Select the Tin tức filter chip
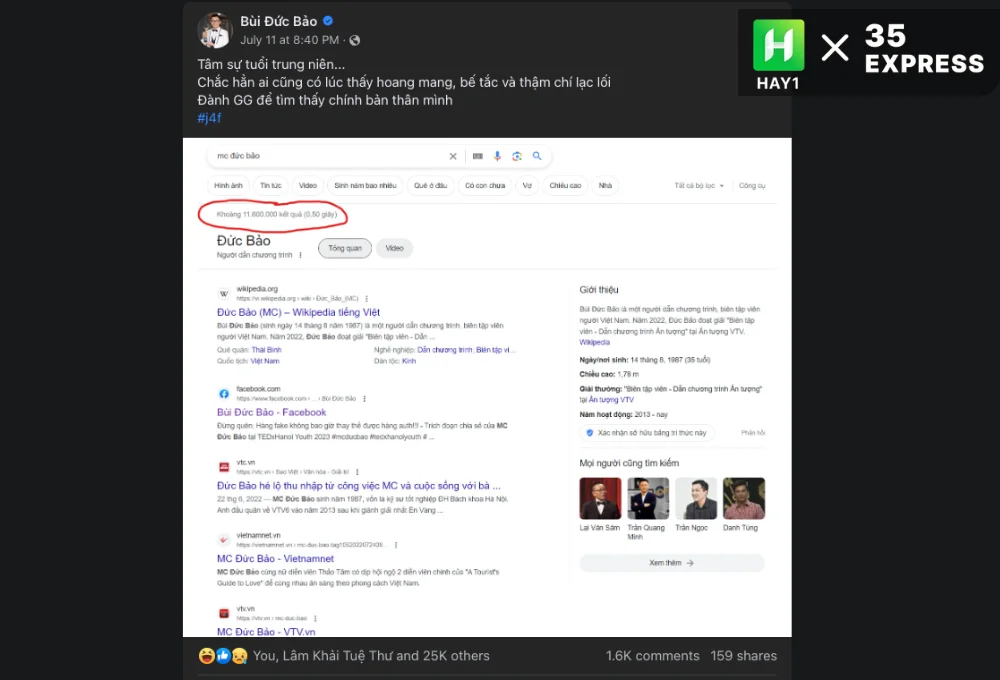1000x680 pixels. pos(270,186)
